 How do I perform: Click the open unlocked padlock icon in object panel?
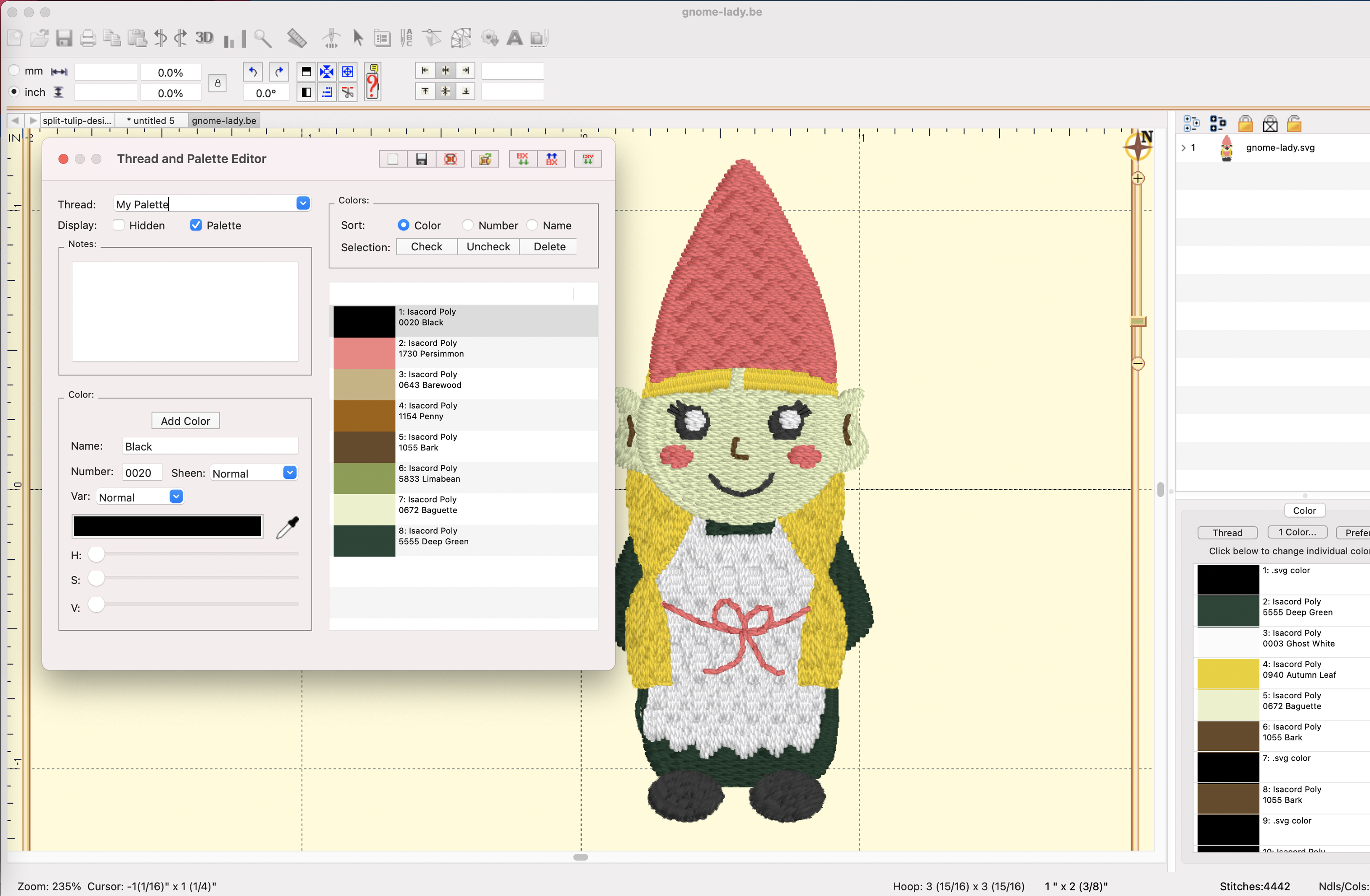1294,123
